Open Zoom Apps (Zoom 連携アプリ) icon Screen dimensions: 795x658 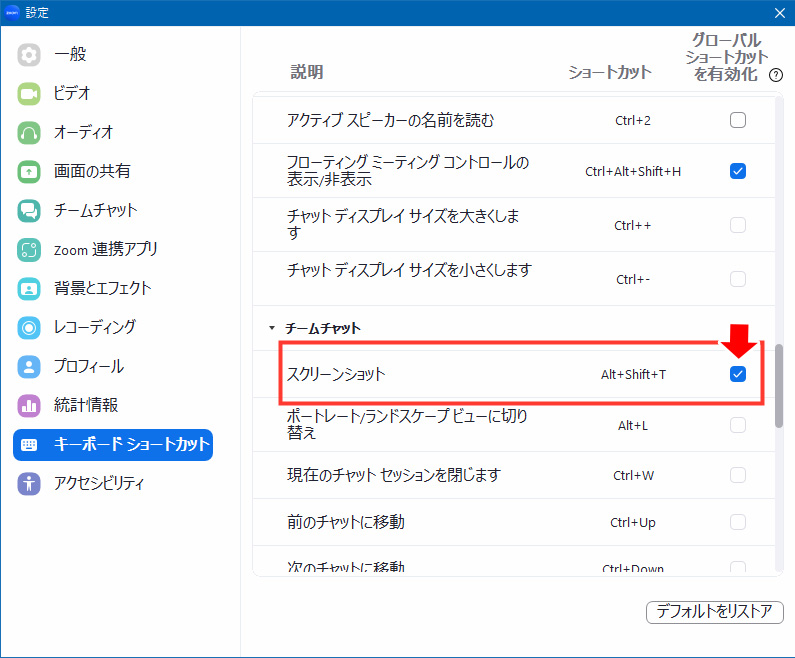(29, 249)
